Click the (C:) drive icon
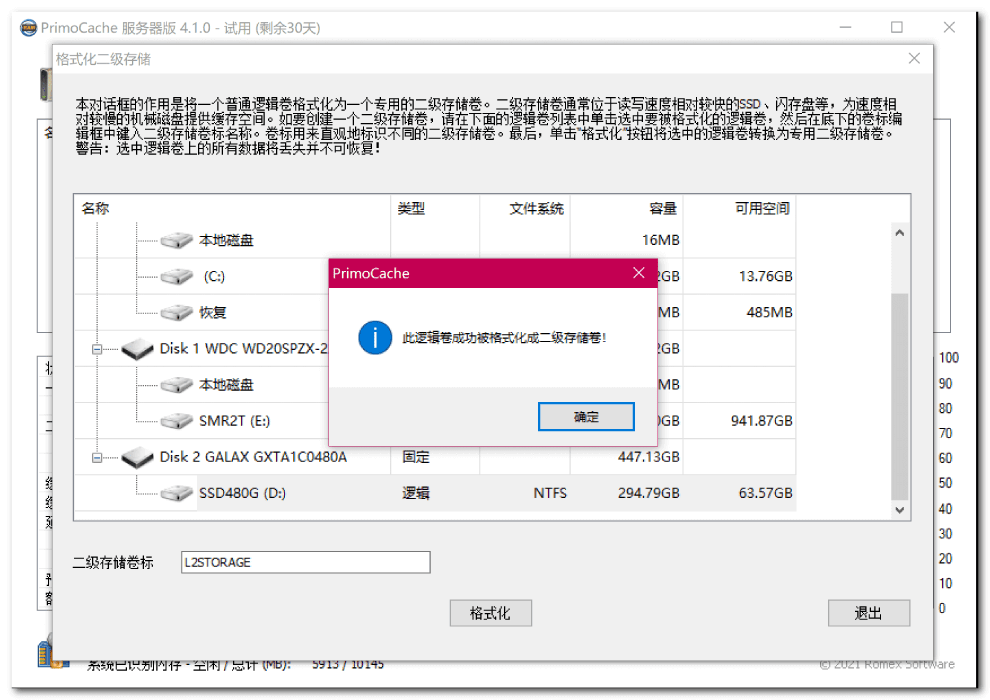 click(x=177, y=276)
